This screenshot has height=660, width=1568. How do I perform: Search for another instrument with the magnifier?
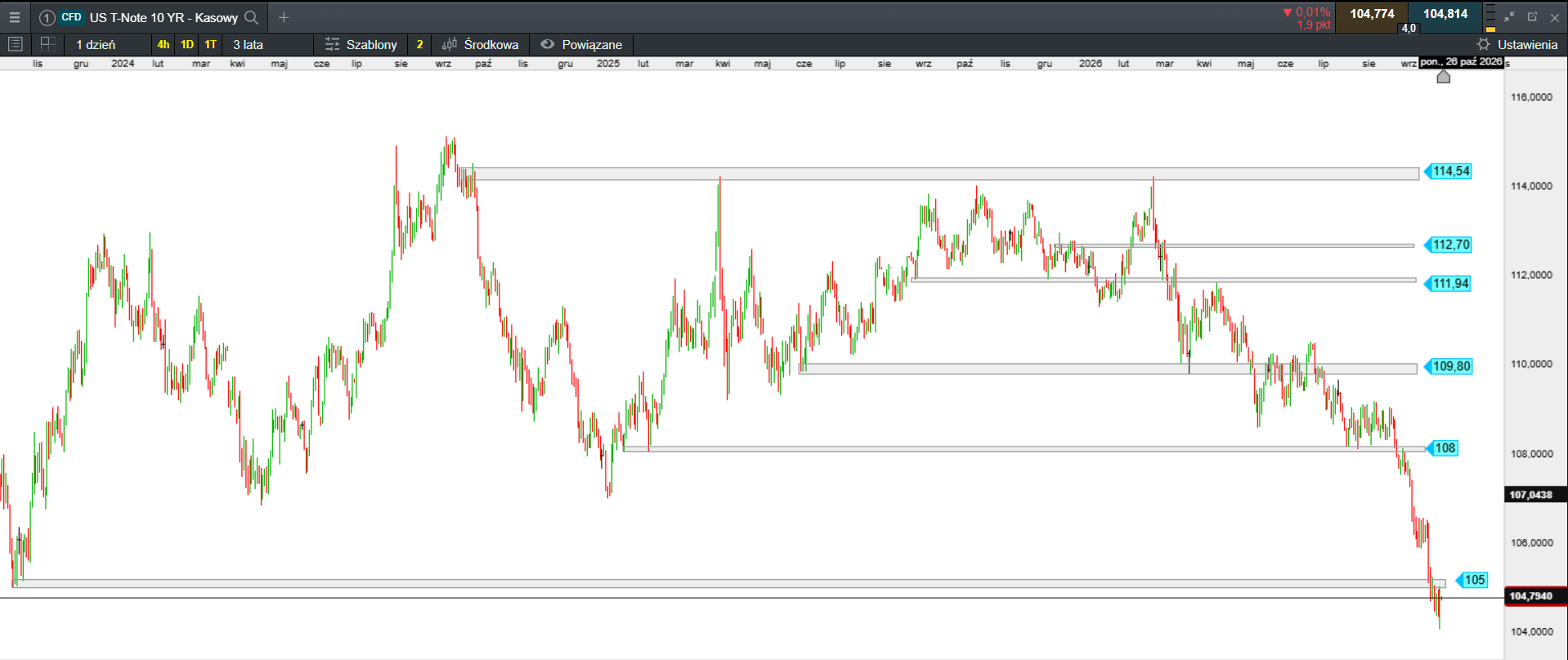(x=252, y=17)
